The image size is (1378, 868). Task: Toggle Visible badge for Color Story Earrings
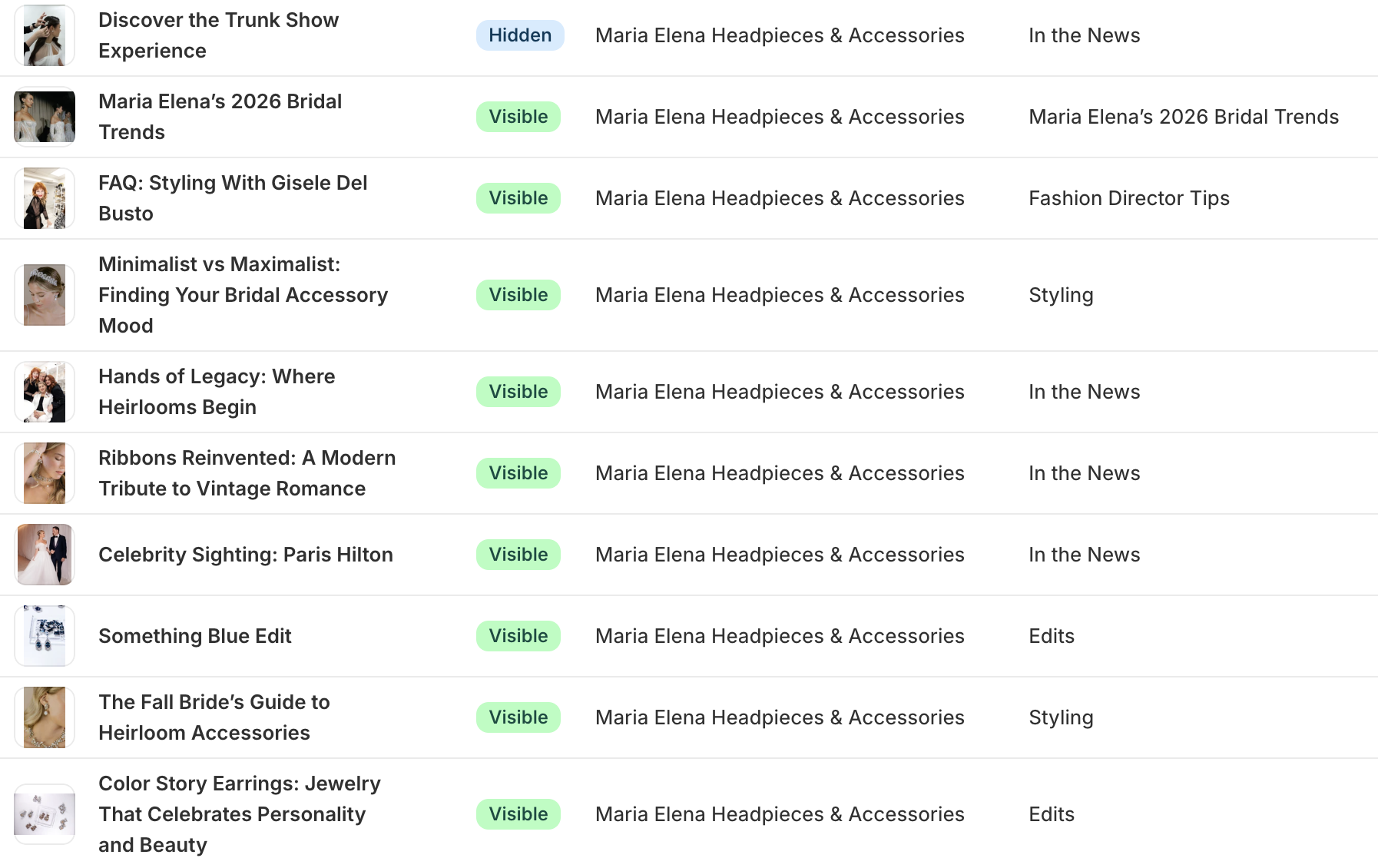[x=518, y=814]
